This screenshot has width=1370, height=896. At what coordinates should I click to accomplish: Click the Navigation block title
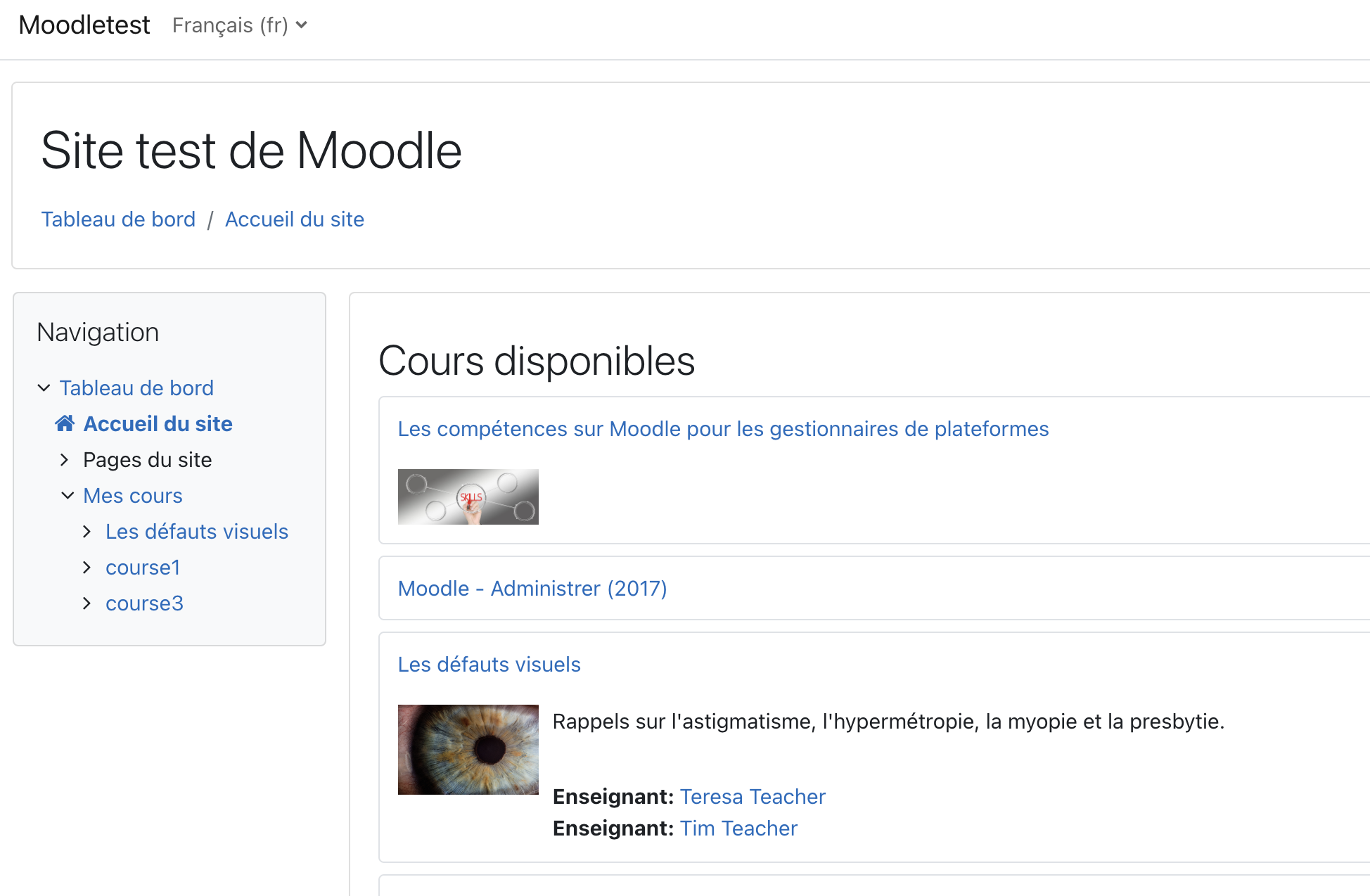coord(98,332)
